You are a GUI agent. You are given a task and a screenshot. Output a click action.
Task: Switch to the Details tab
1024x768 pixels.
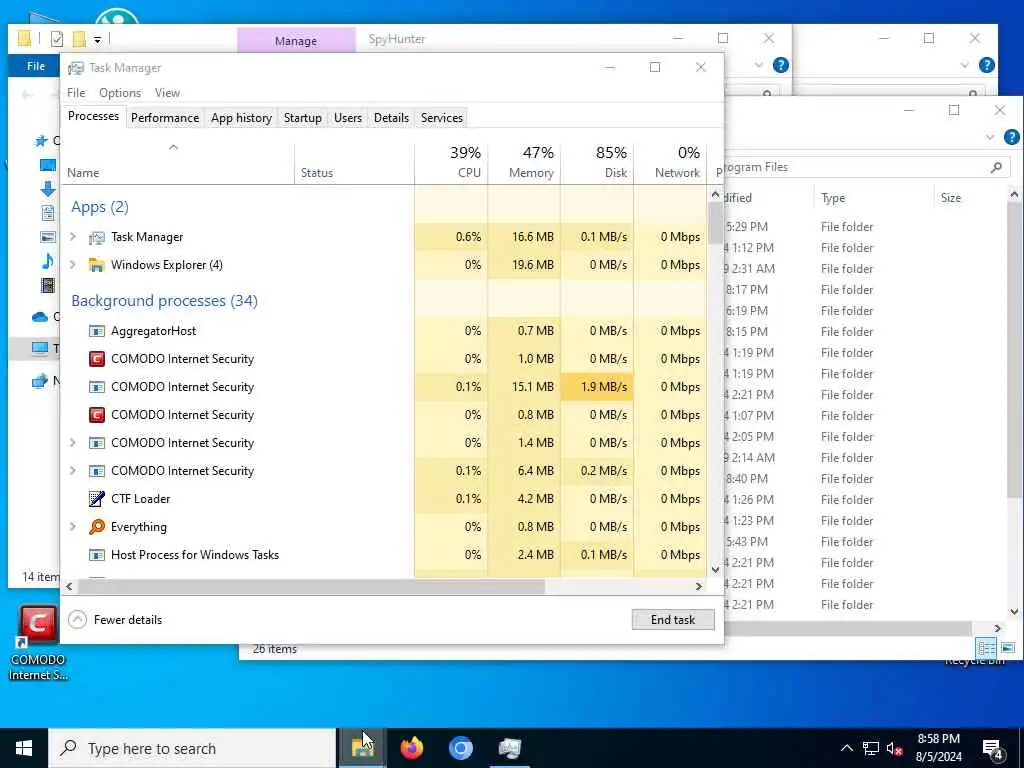[391, 118]
